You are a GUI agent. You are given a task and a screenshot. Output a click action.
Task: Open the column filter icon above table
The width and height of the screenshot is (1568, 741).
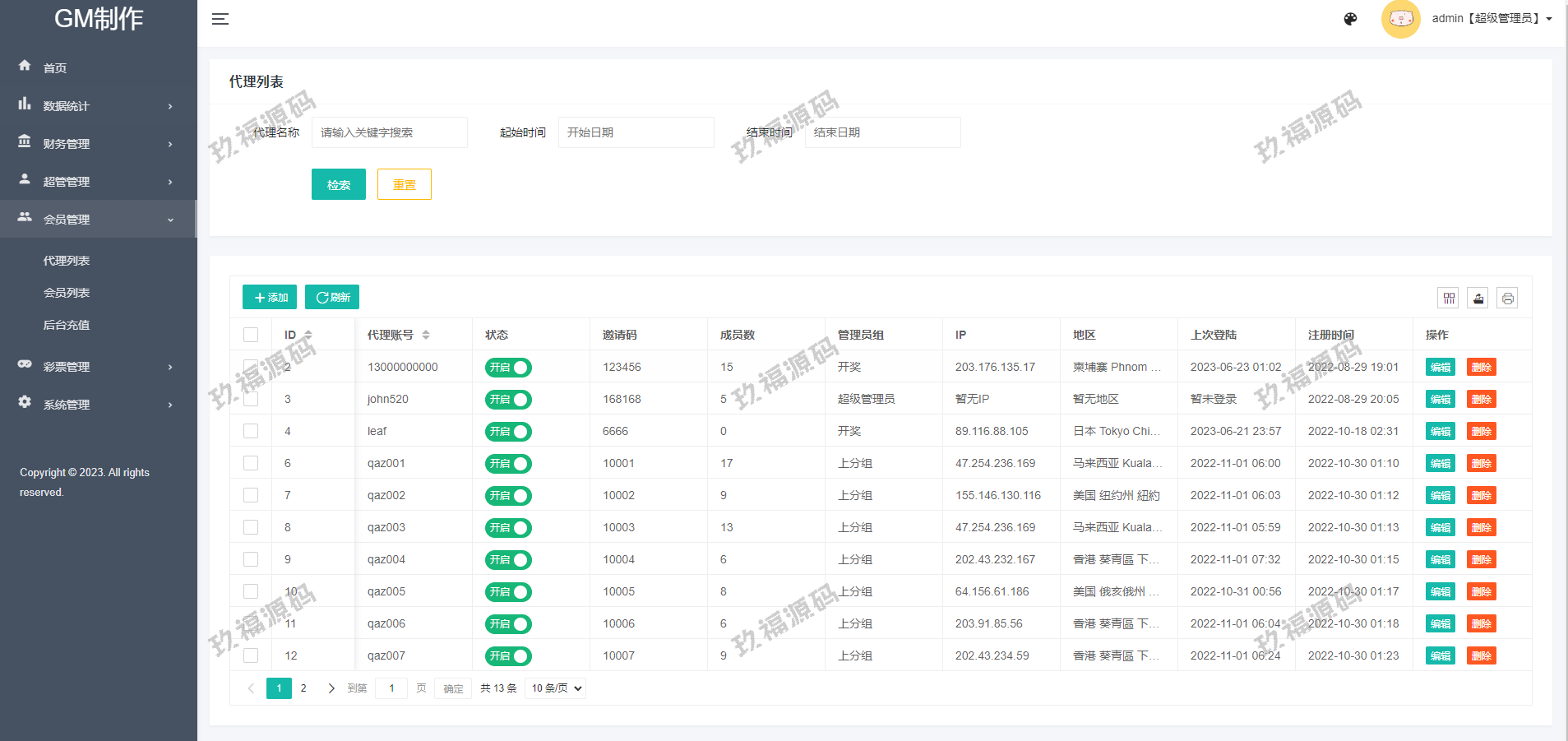[x=1449, y=299]
